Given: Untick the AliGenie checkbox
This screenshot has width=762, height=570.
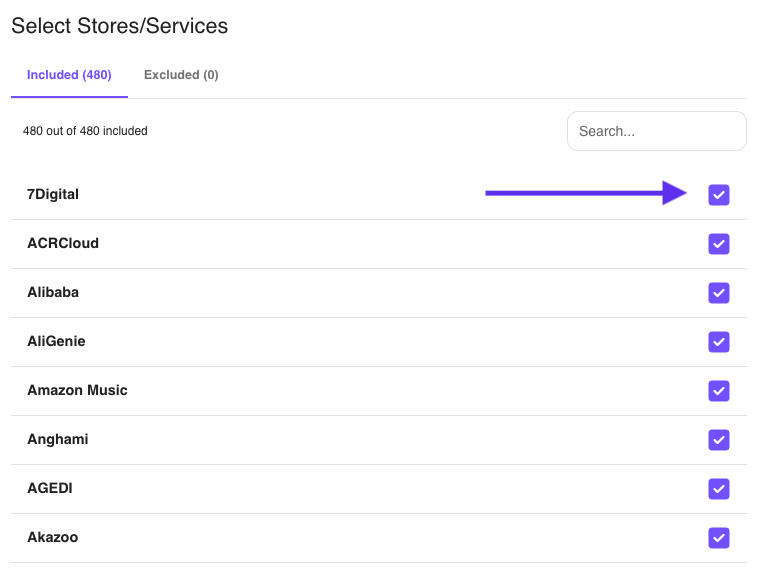Looking at the screenshot, I should tap(718, 342).
